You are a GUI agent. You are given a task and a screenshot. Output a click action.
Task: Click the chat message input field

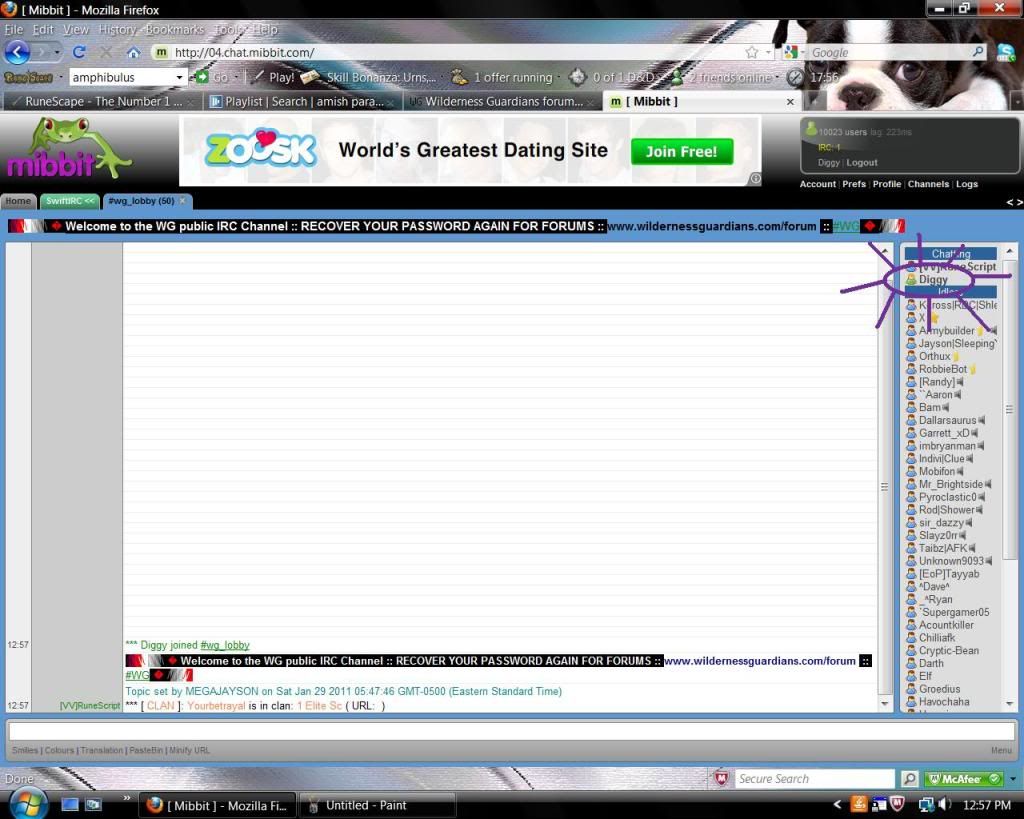click(x=512, y=731)
